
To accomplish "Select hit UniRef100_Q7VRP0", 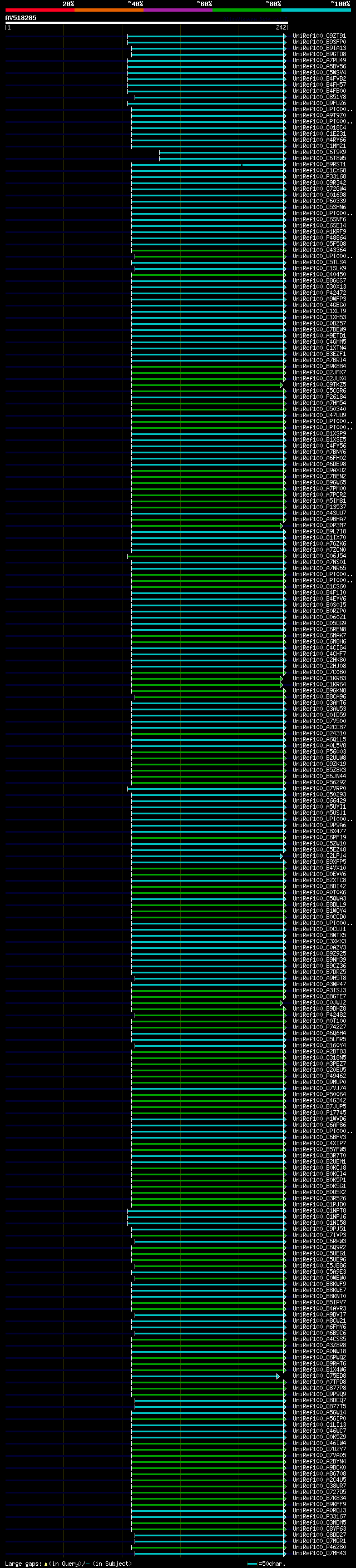I will tap(319, 788).
